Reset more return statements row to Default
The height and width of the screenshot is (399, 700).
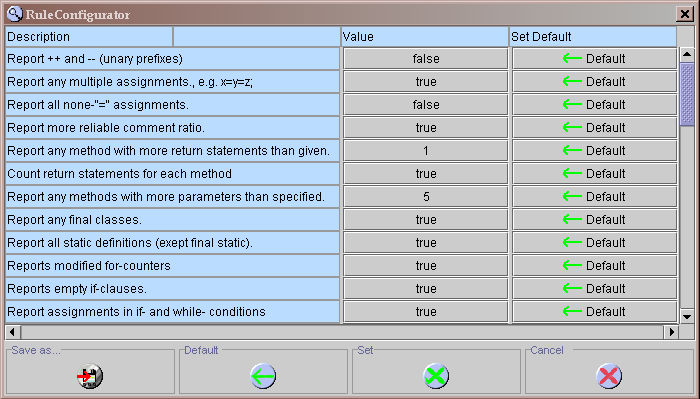pos(594,150)
